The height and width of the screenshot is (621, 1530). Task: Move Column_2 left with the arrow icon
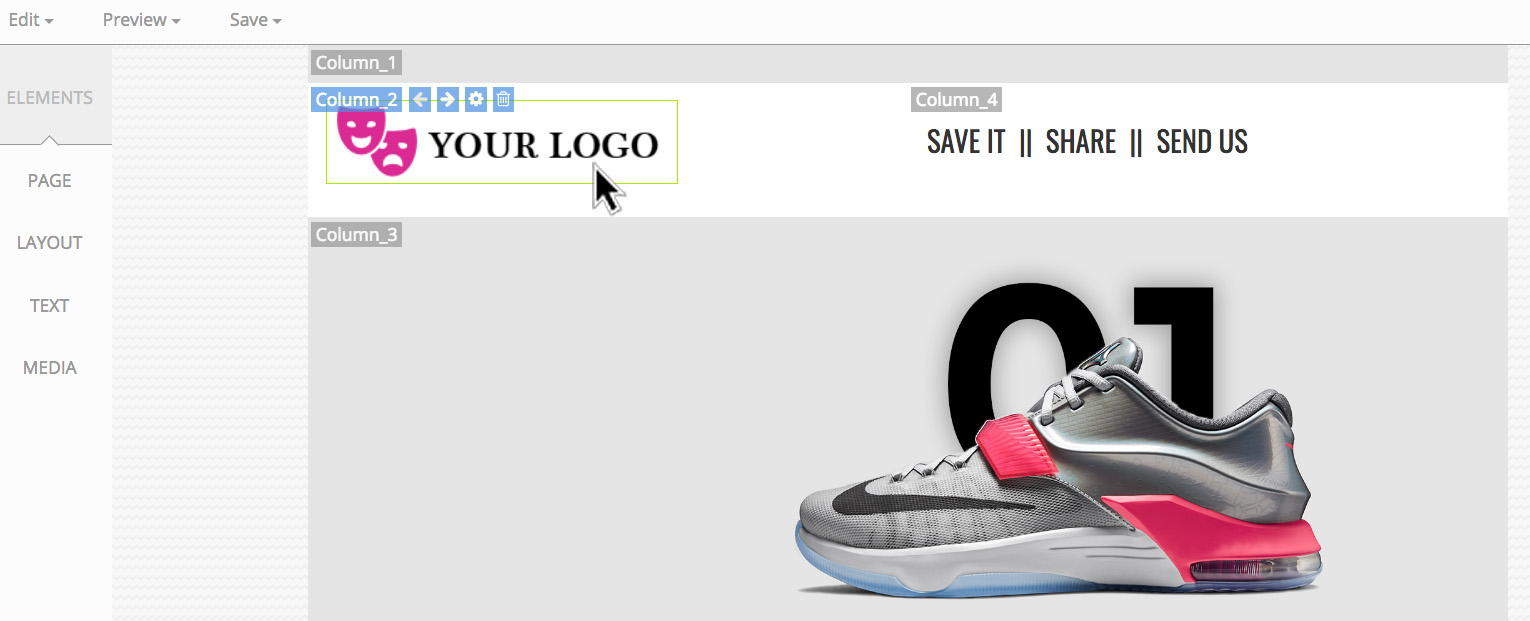(420, 99)
